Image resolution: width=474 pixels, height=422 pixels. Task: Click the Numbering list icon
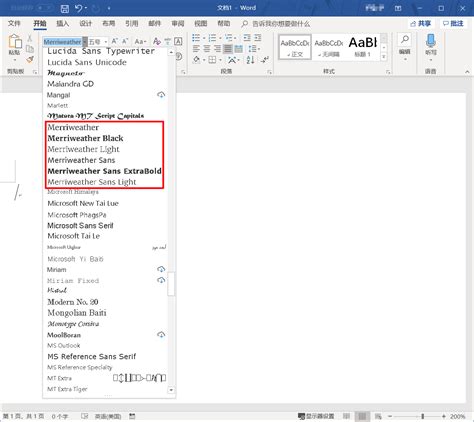[212, 38]
